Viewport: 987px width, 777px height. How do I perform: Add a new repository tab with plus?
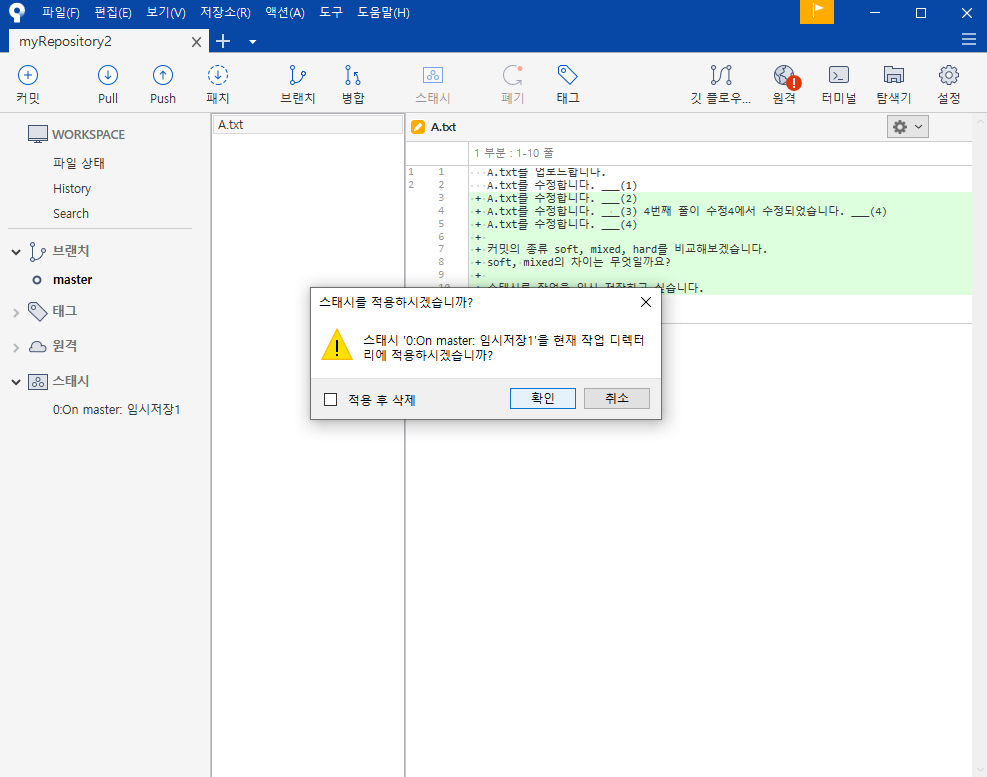point(223,42)
